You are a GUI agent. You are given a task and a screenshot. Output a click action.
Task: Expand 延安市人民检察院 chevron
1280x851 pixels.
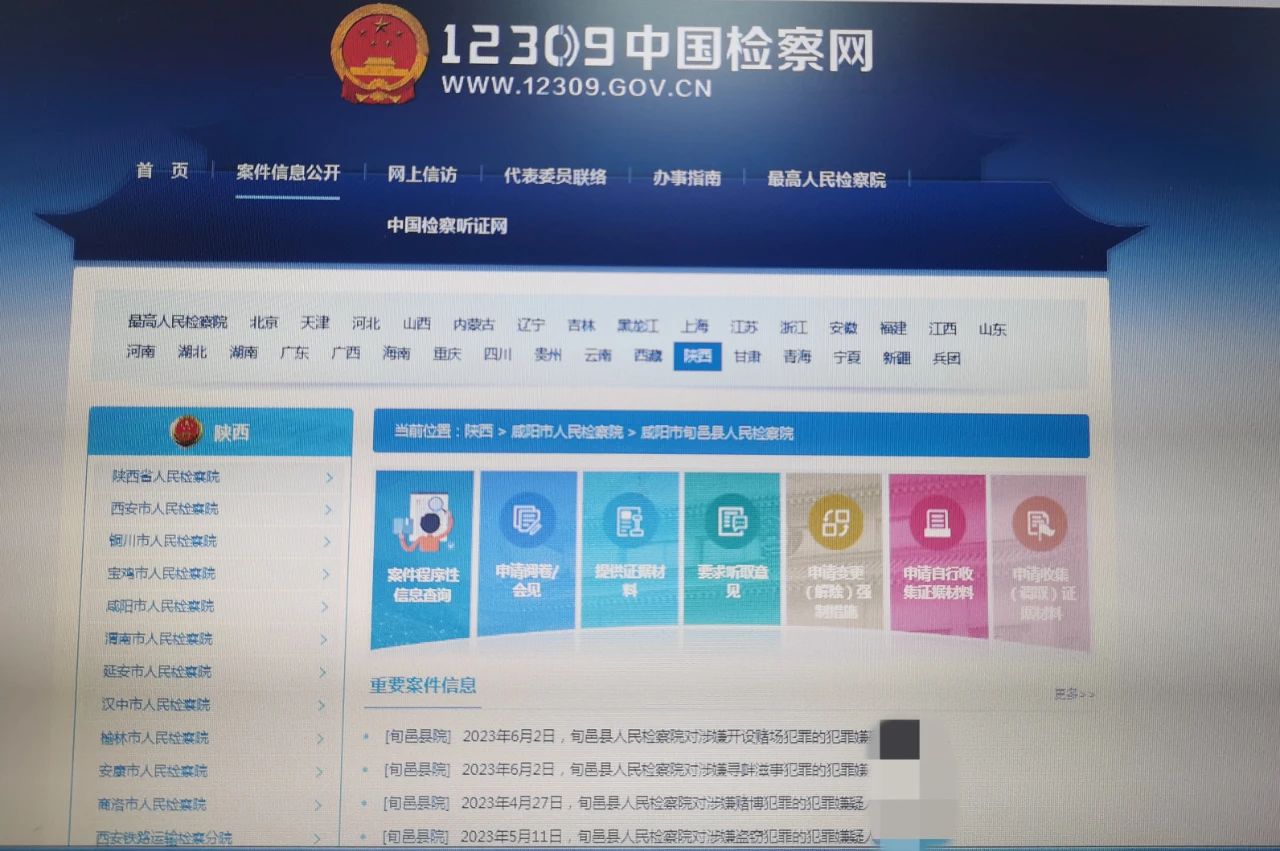coord(323,673)
